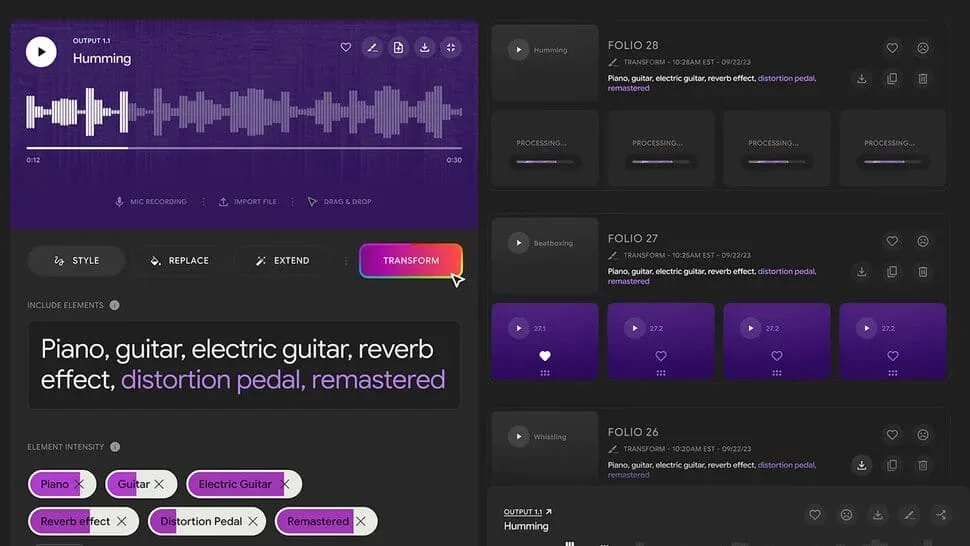Choose Mic Recording input
The width and height of the screenshot is (970, 546).
pos(151,202)
